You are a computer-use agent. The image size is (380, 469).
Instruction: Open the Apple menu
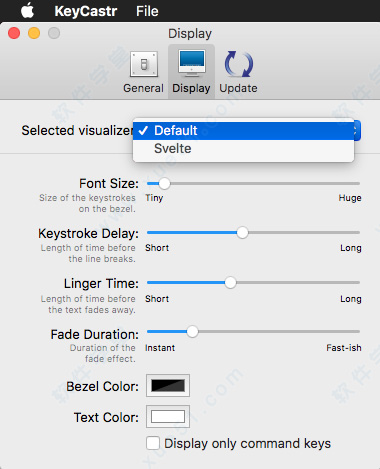pyautogui.click(x=27, y=11)
